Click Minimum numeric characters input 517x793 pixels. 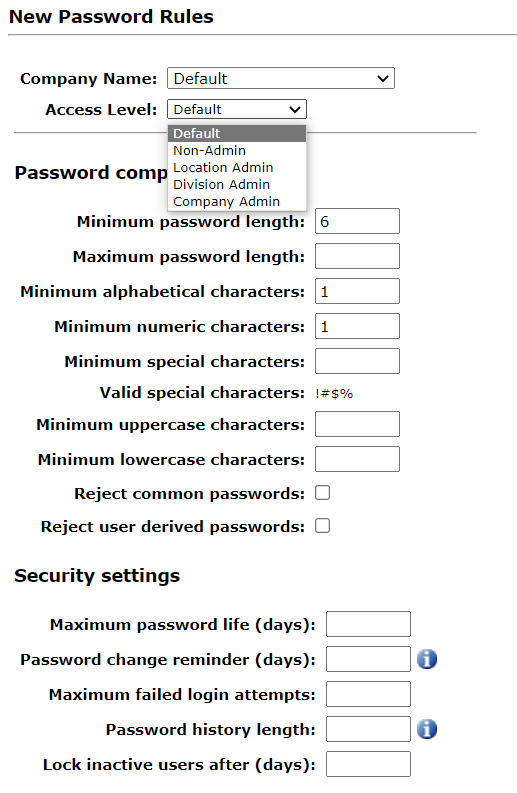click(x=357, y=326)
